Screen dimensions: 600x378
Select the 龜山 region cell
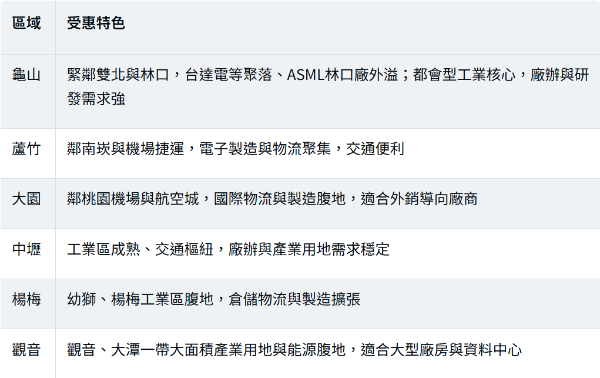(x=26, y=75)
